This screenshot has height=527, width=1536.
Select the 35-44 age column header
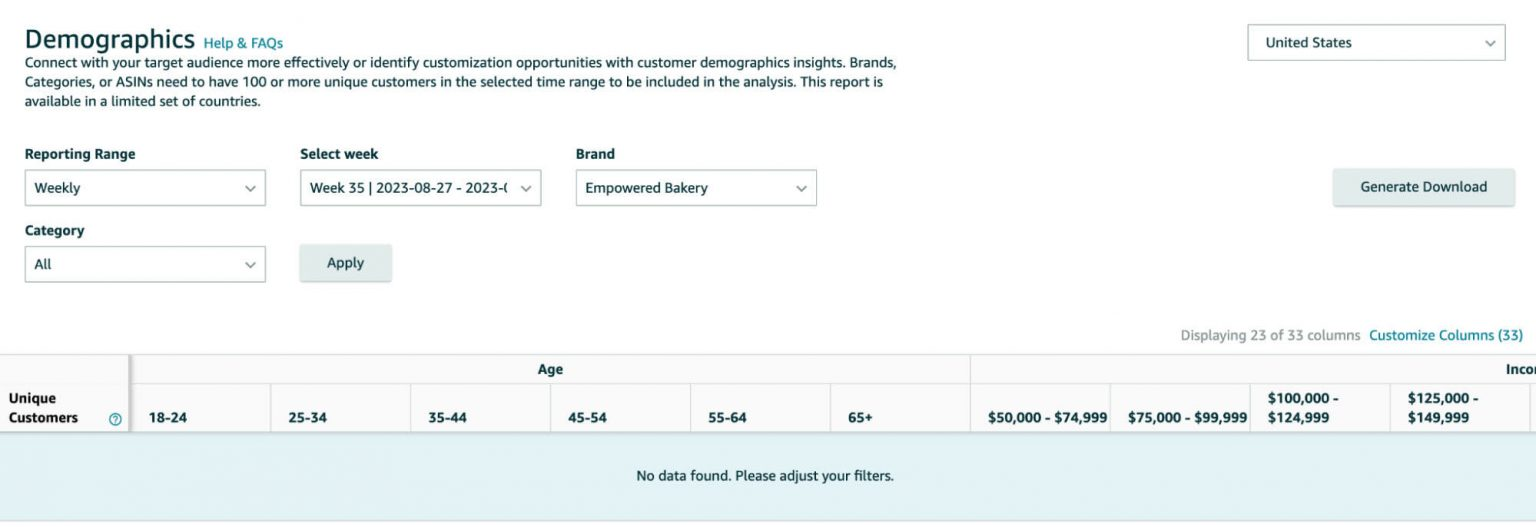tap(447, 418)
